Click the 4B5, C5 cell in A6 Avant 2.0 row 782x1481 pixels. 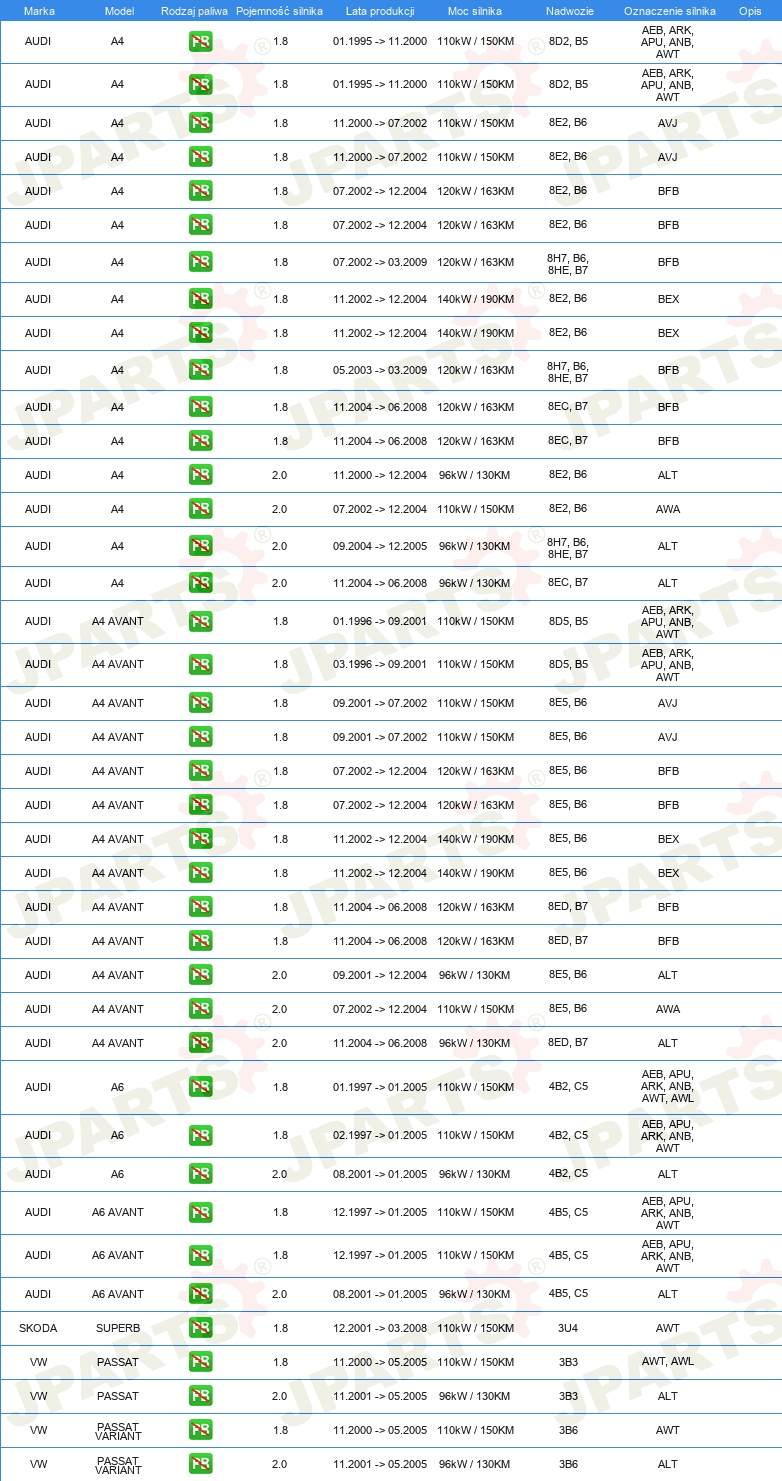coord(568,1293)
